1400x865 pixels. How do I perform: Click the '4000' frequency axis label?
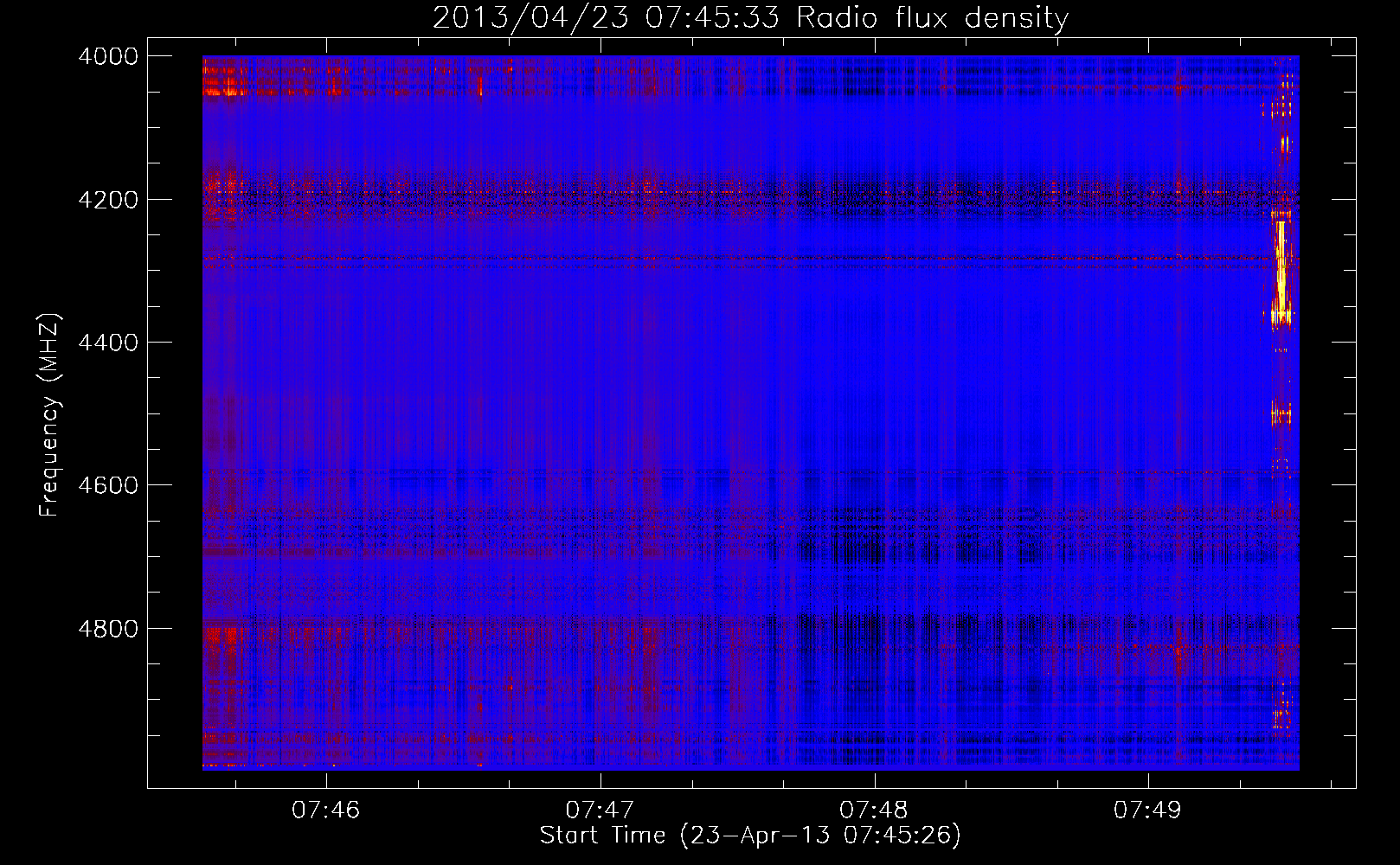pos(108,56)
